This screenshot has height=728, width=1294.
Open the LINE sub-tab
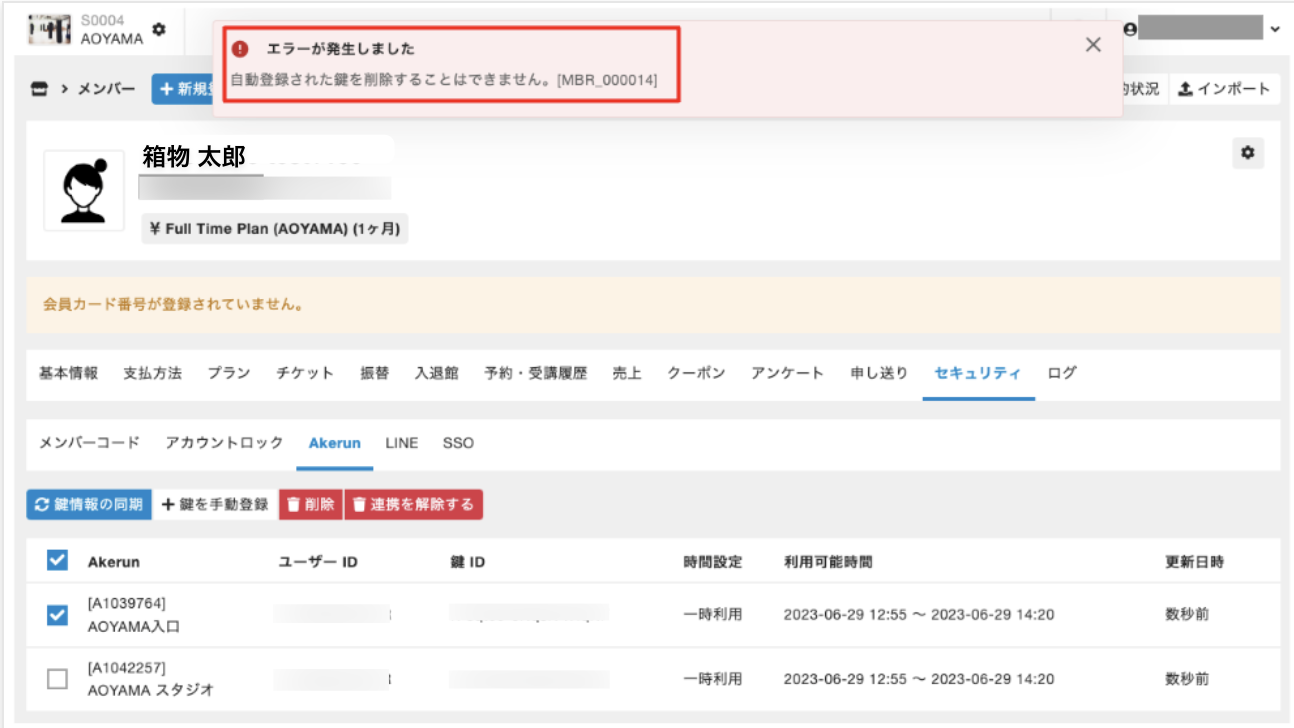click(x=402, y=443)
